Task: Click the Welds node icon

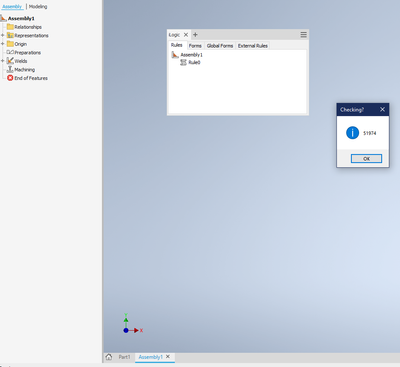Action: (10, 61)
